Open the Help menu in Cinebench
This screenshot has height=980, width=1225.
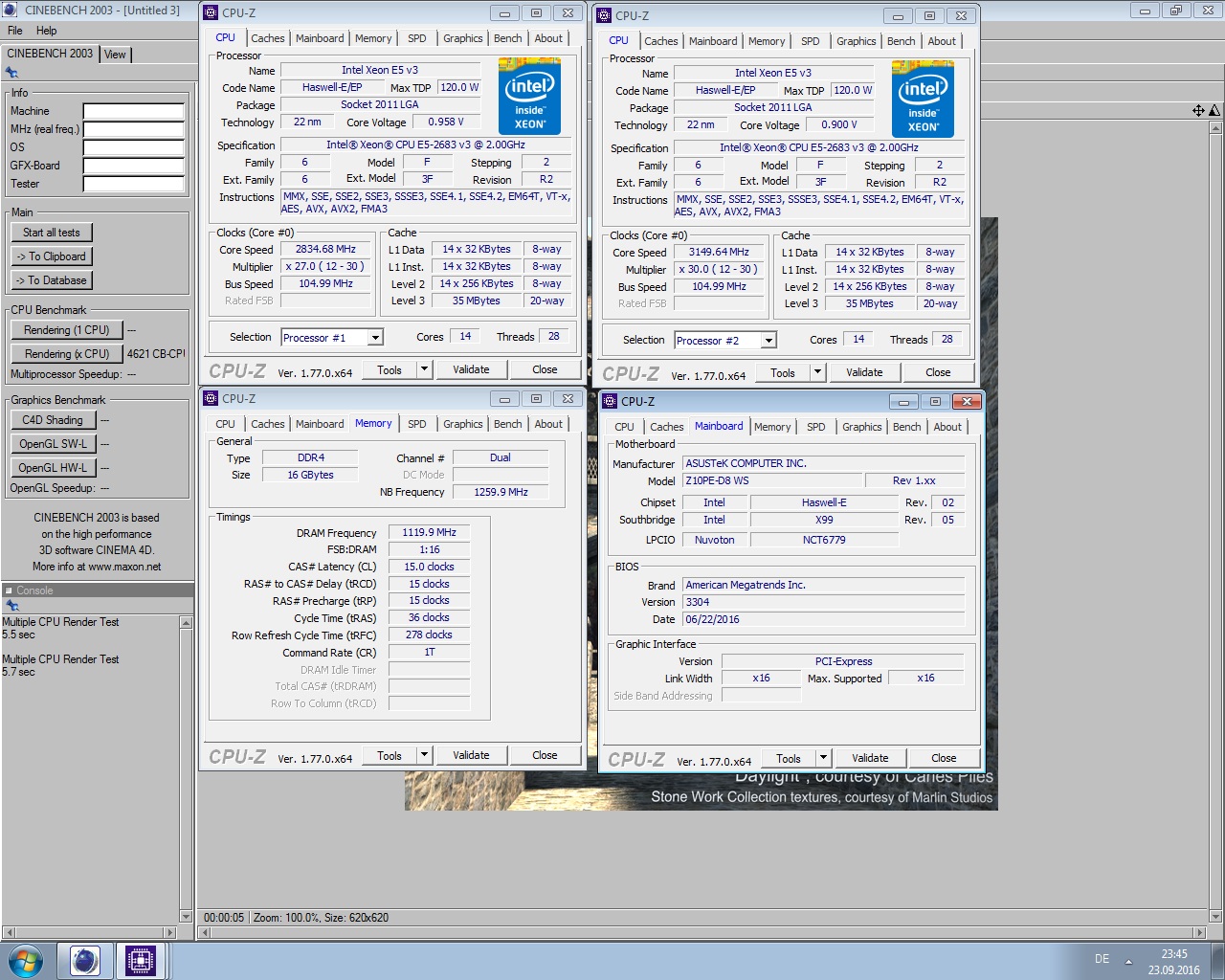click(47, 31)
